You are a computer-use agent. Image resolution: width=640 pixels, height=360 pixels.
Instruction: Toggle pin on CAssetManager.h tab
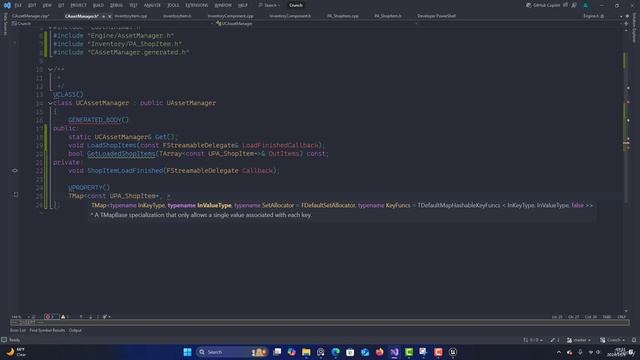coord(103,16)
